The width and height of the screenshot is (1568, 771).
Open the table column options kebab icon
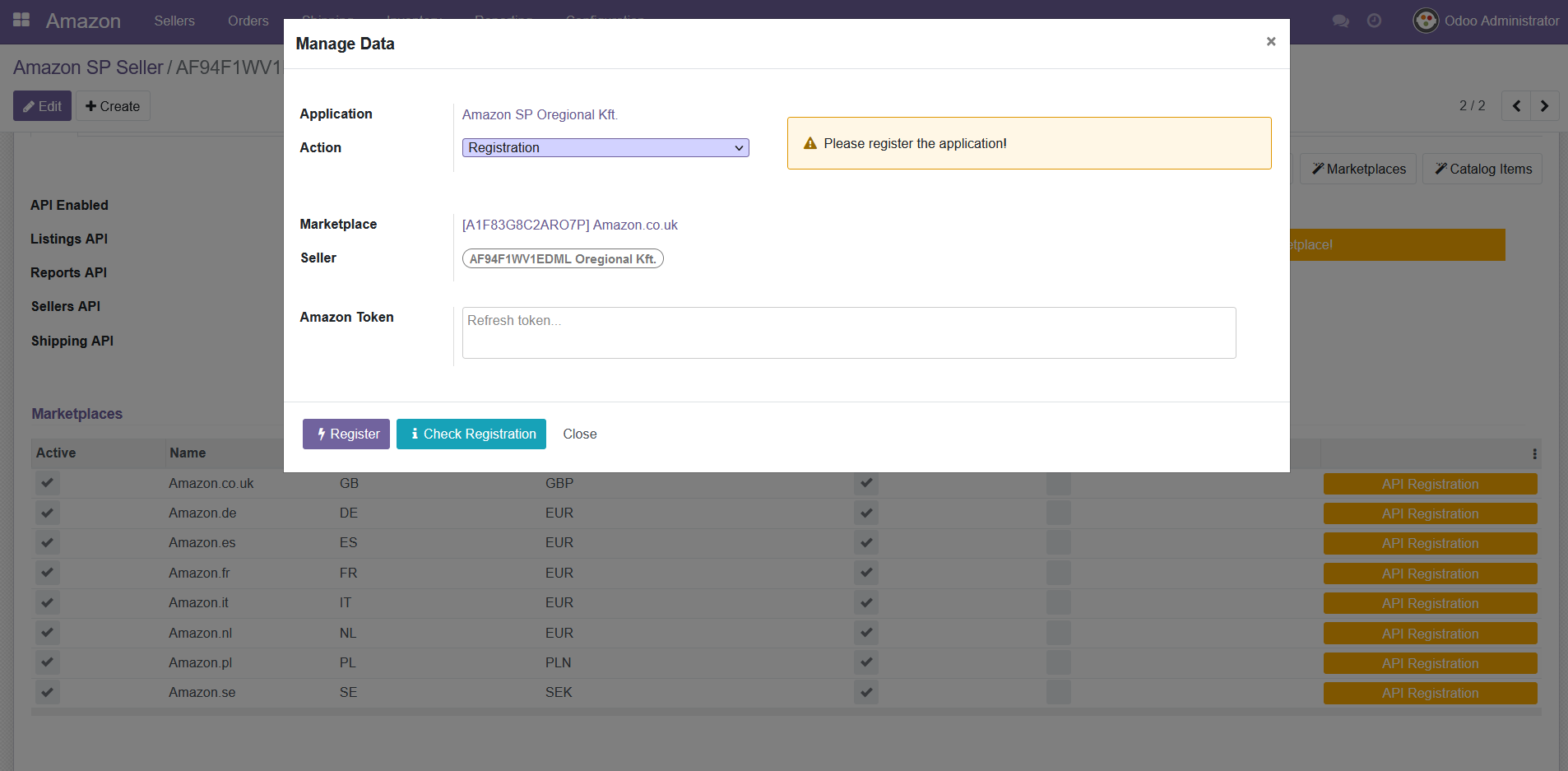click(1534, 454)
